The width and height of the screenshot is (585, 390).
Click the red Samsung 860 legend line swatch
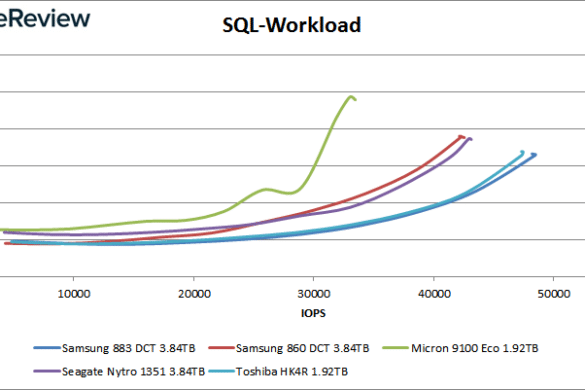[x=222, y=348]
